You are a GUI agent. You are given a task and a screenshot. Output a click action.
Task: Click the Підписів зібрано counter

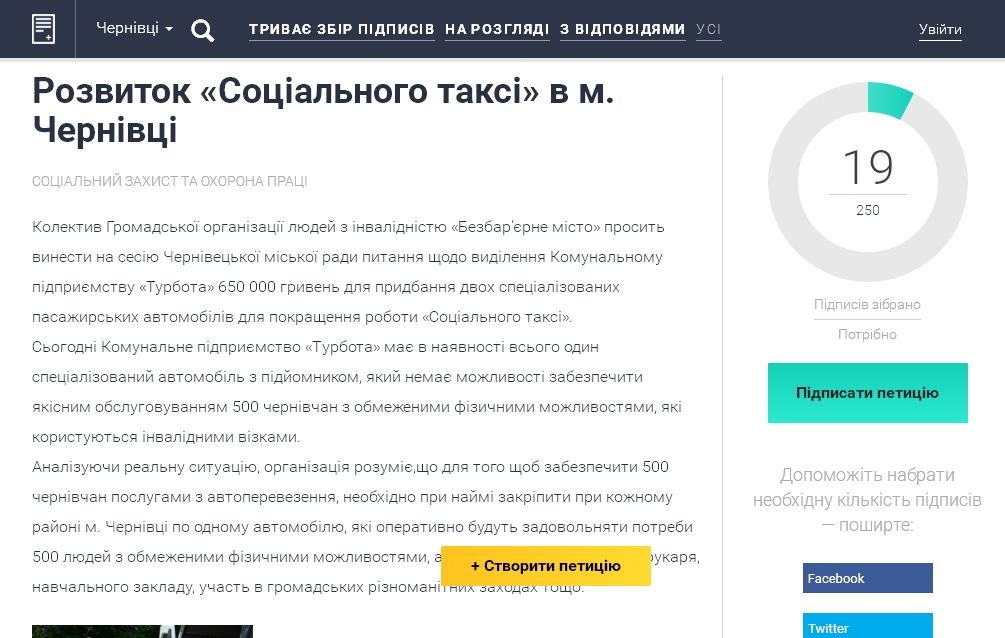point(866,305)
